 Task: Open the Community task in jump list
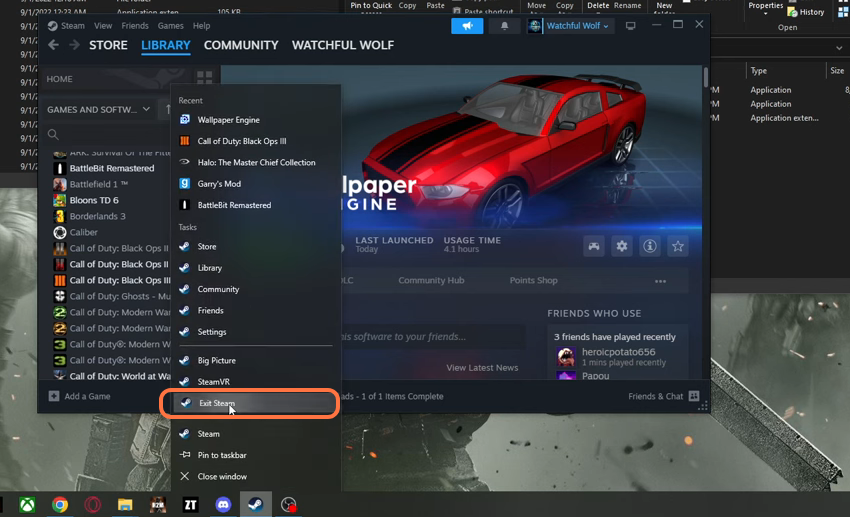[x=256, y=289]
